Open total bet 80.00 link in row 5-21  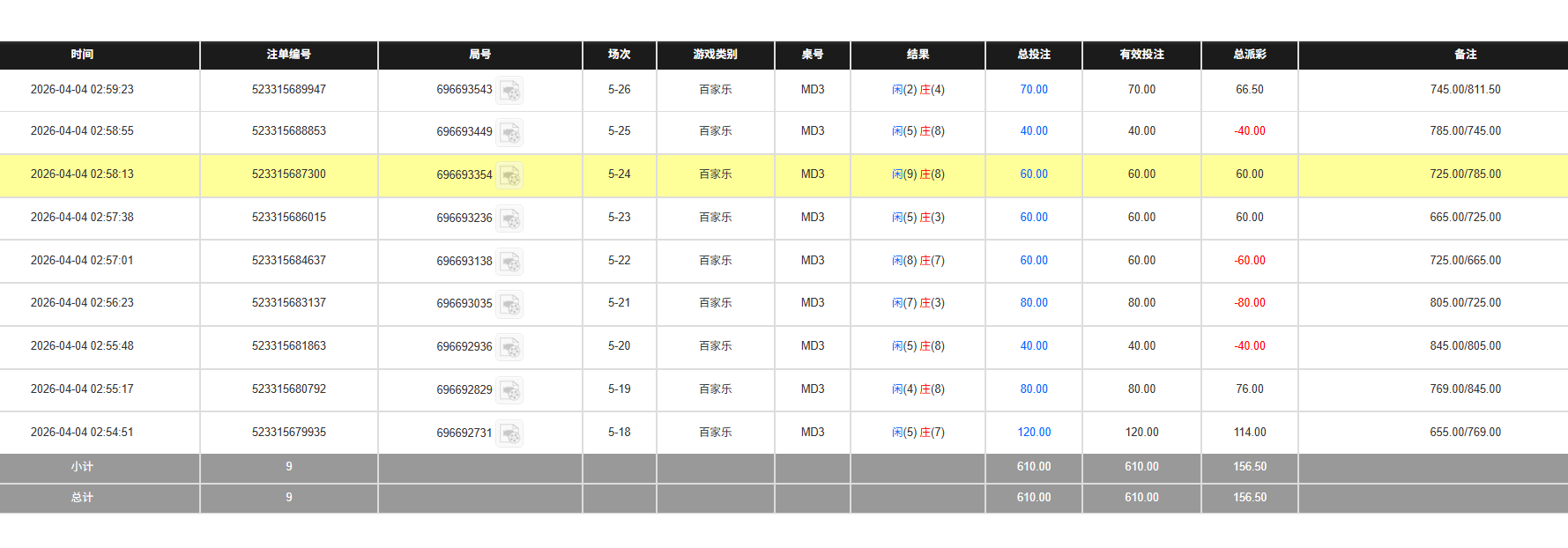(x=1034, y=303)
